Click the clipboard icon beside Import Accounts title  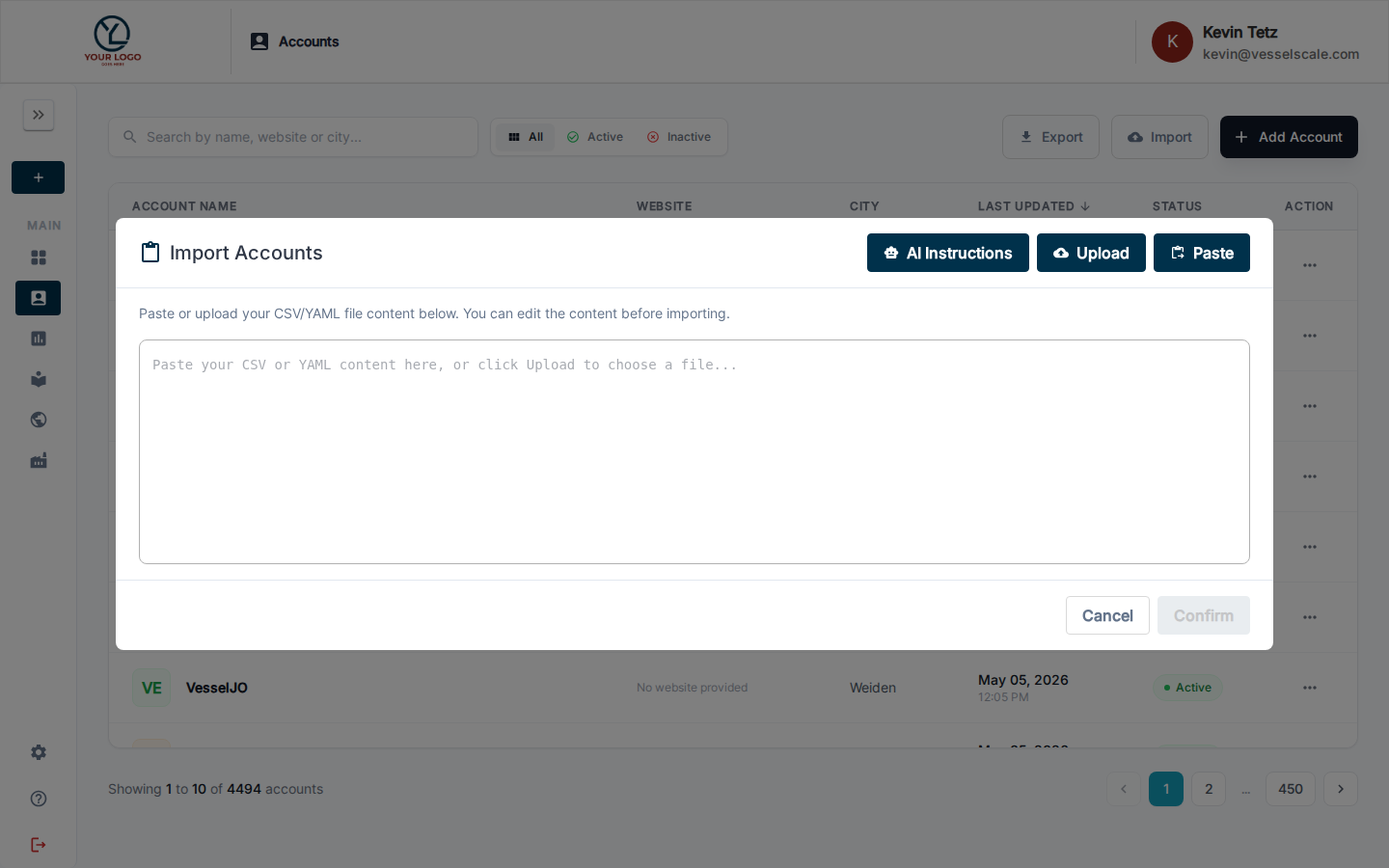(150, 253)
